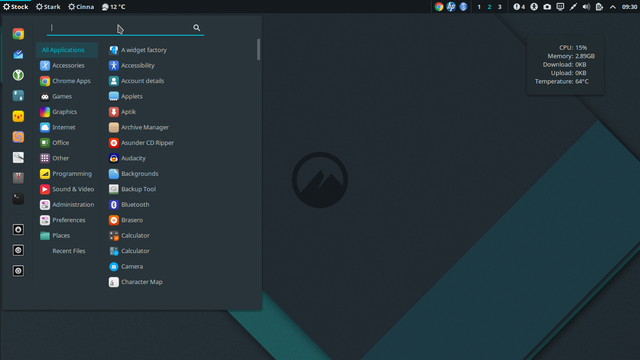Expand the hidden tray icons arrow

[613, 7]
